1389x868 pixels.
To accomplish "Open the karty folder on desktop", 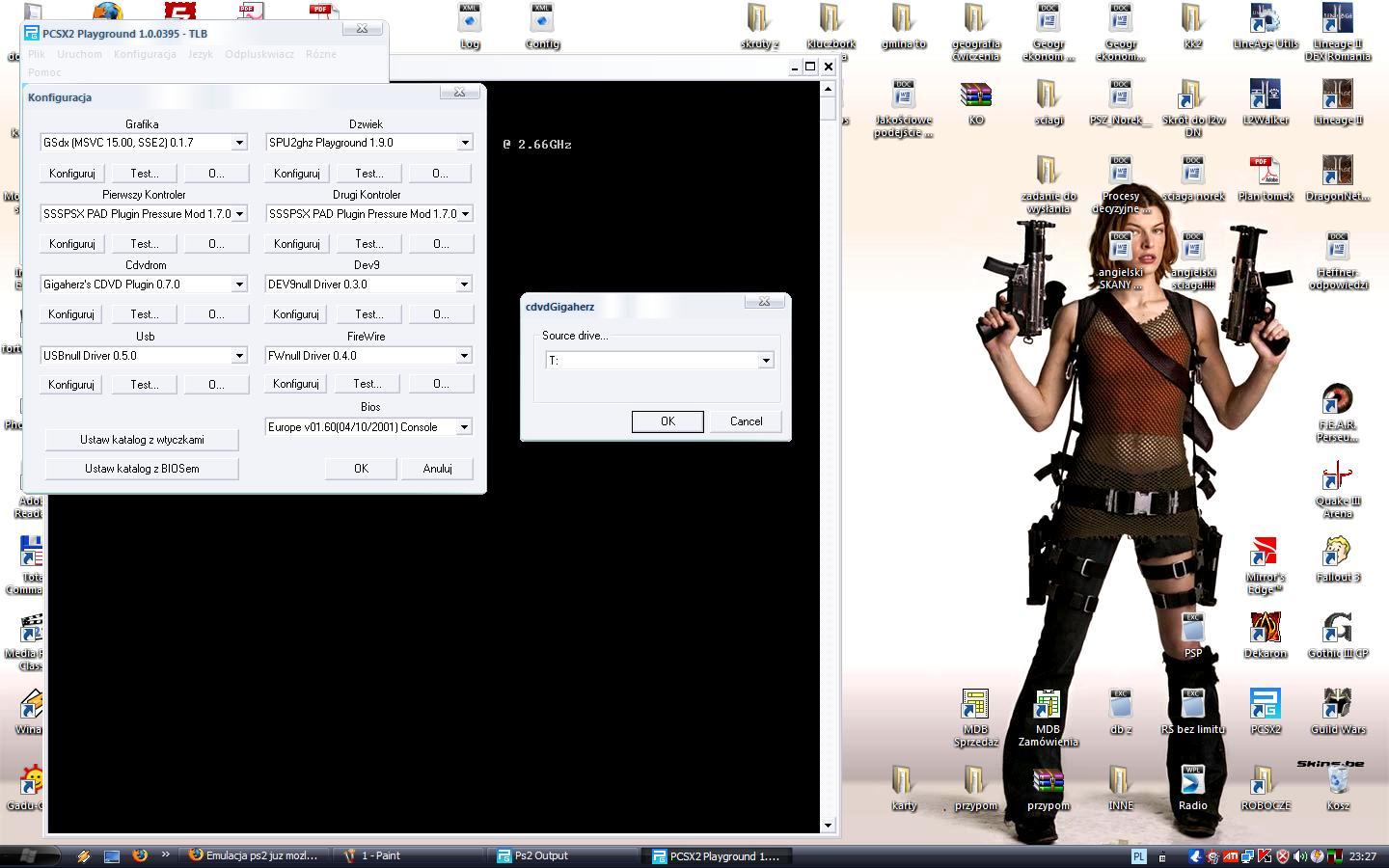I will pos(904,788).
